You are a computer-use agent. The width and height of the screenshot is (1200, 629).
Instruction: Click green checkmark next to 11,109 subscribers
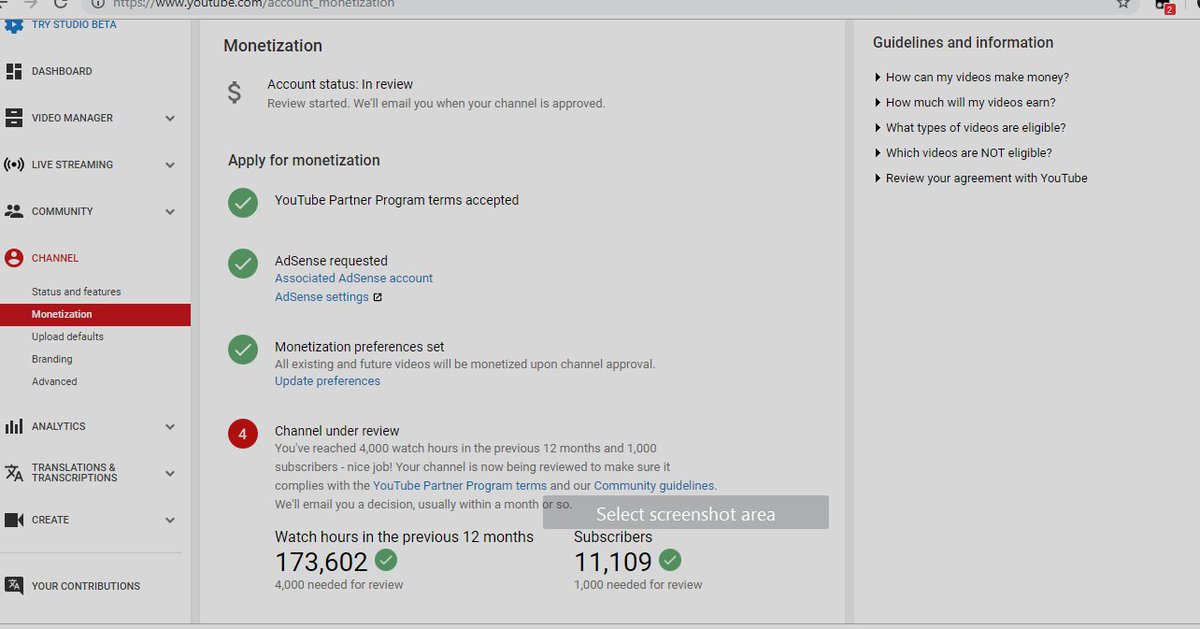point(670,560)
